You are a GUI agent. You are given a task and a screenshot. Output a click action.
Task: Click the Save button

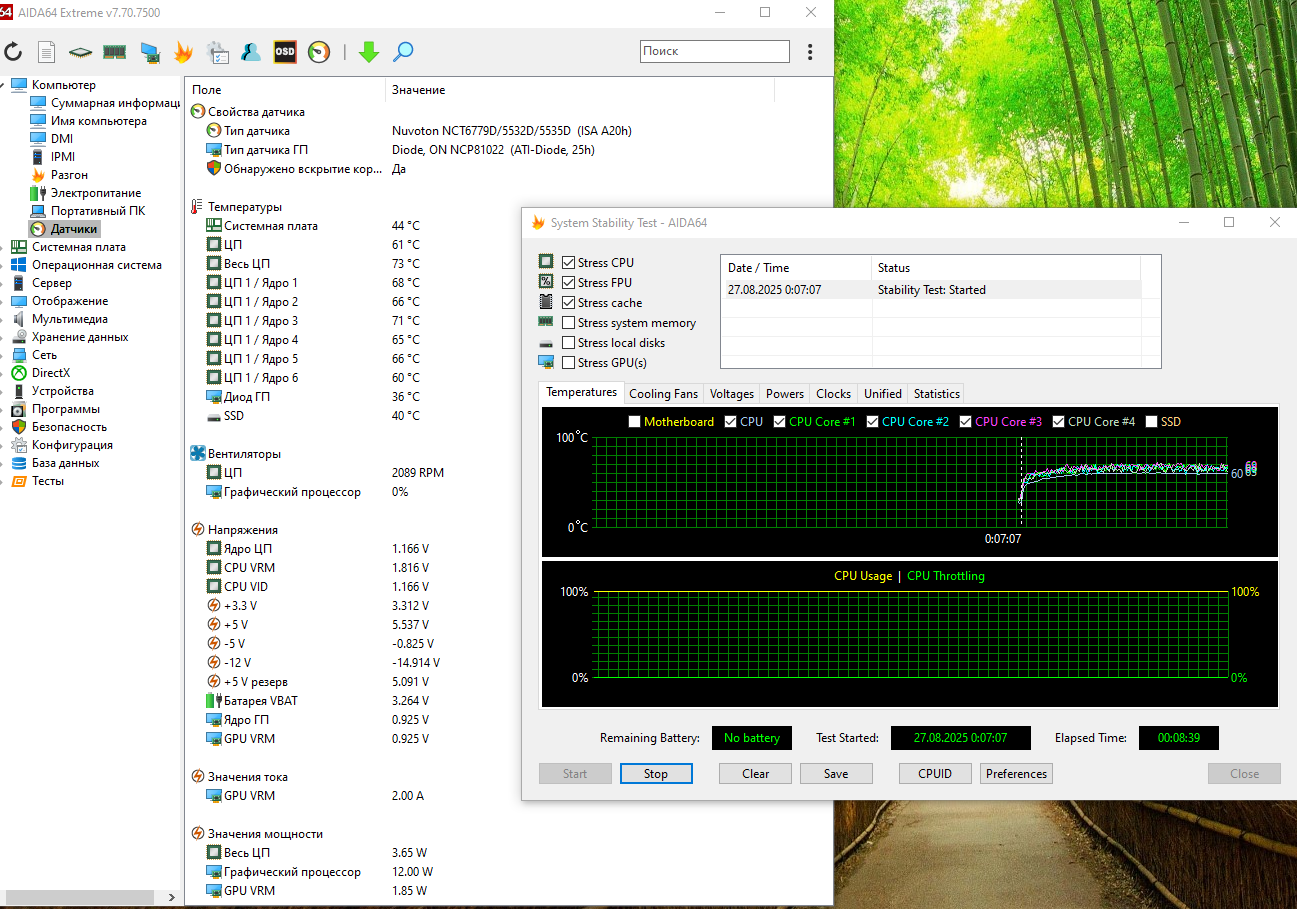(x=836, y=774)
